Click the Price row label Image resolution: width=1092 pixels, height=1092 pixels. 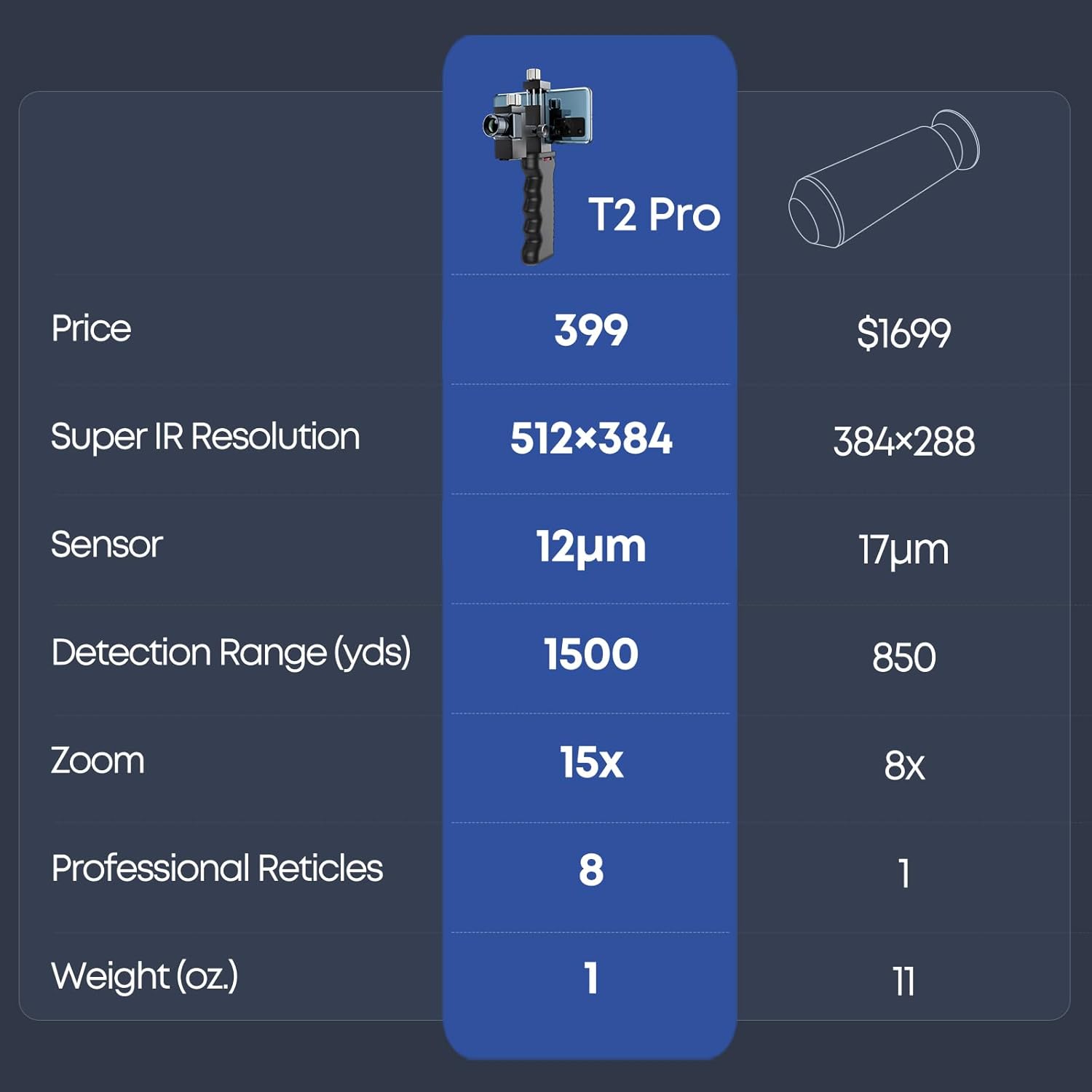pyautogui.click(x=91, y=328)
